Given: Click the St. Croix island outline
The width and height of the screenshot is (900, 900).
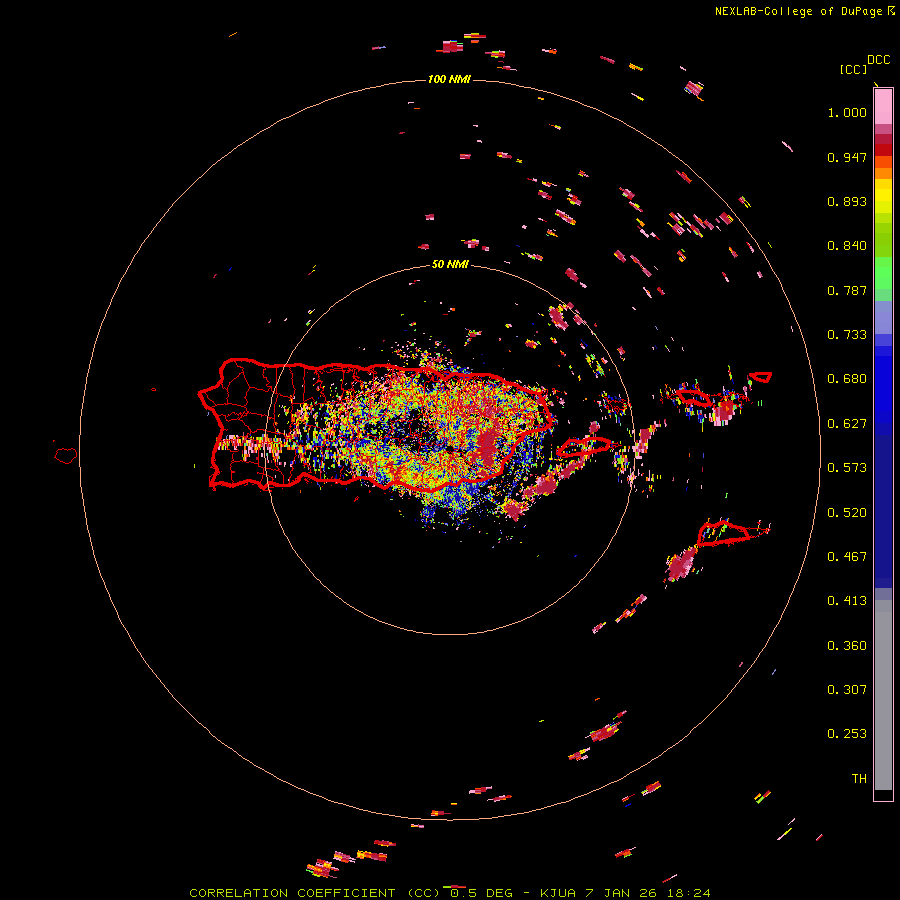Looking at the screenshot, I should 724,532.
